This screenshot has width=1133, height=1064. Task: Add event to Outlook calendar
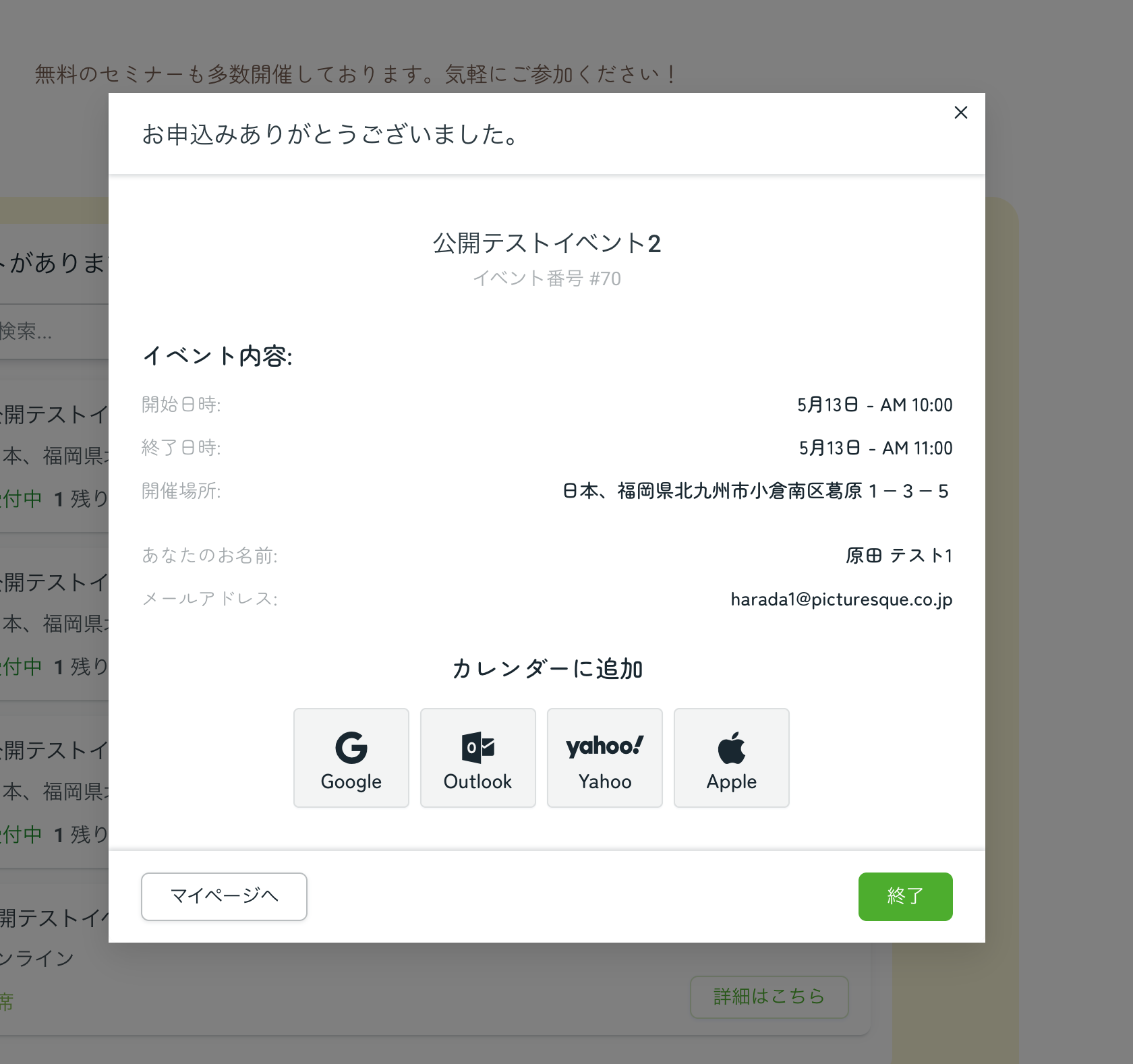478,758
